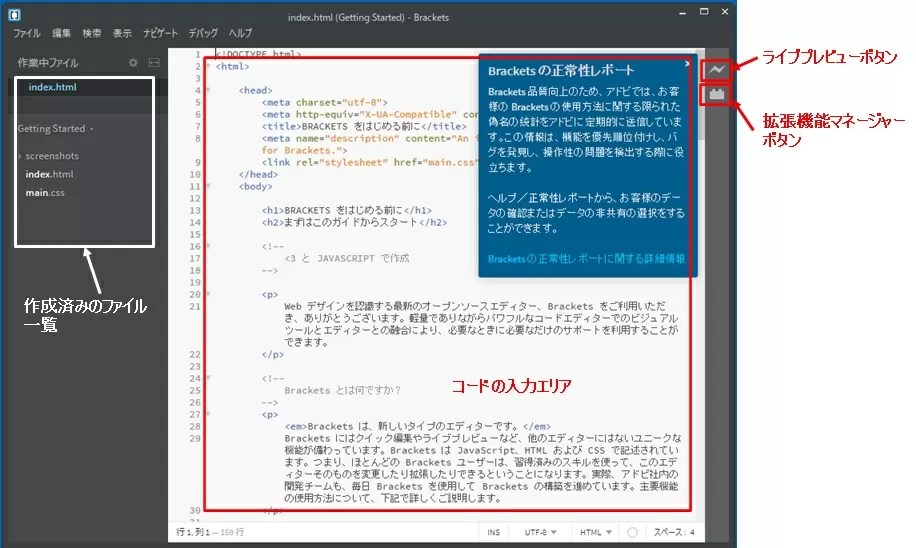Open the 編集 menu
The image size is (916, 548).
pyautogui.click(x=61, y=33)
